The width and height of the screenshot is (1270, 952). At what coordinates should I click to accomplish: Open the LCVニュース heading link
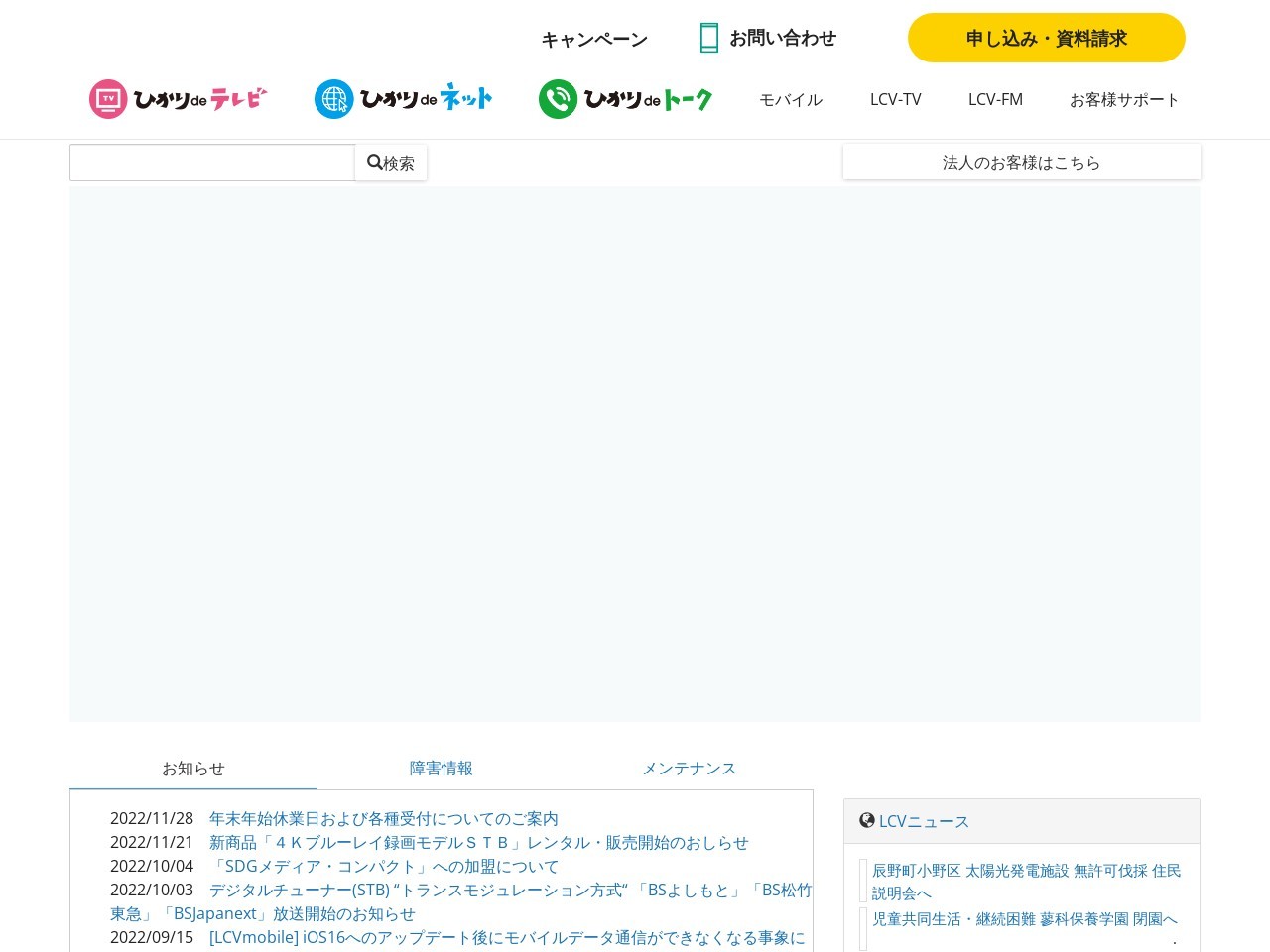coord(924,821)
